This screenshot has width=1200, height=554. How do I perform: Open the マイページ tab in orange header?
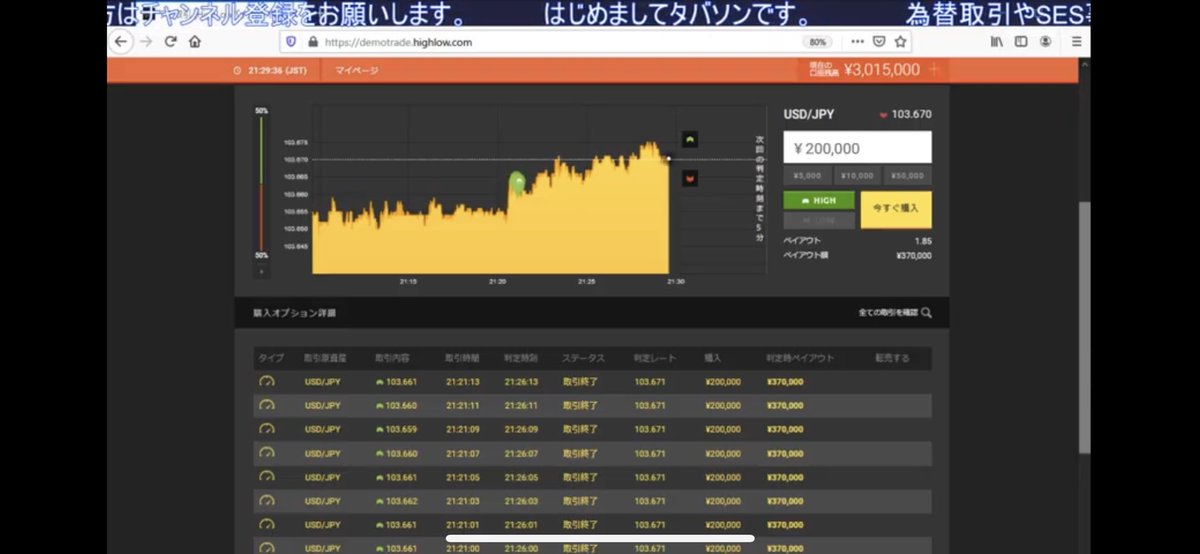(x=357, y=70)
